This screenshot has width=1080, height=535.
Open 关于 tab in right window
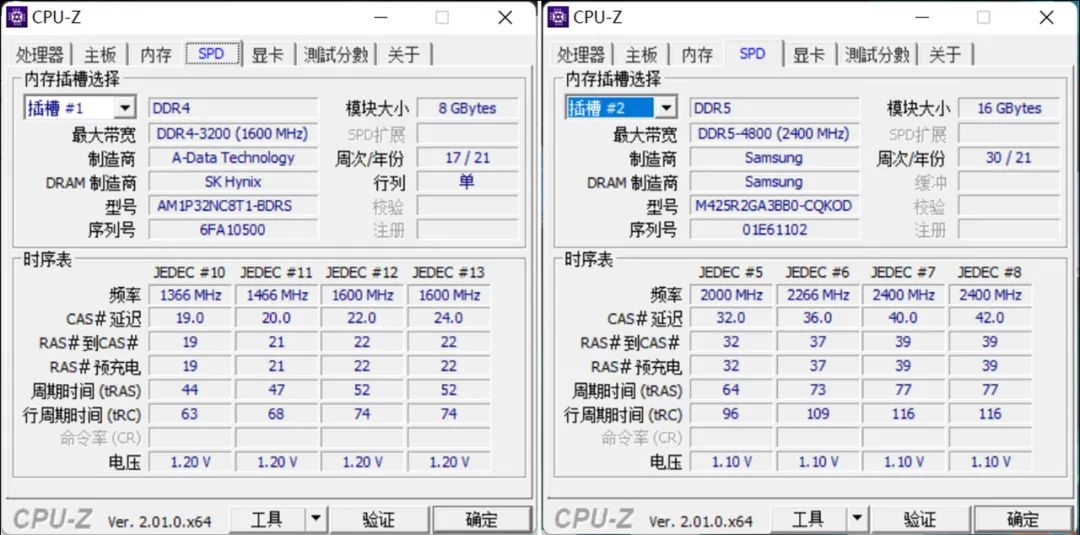coord(945,55)
